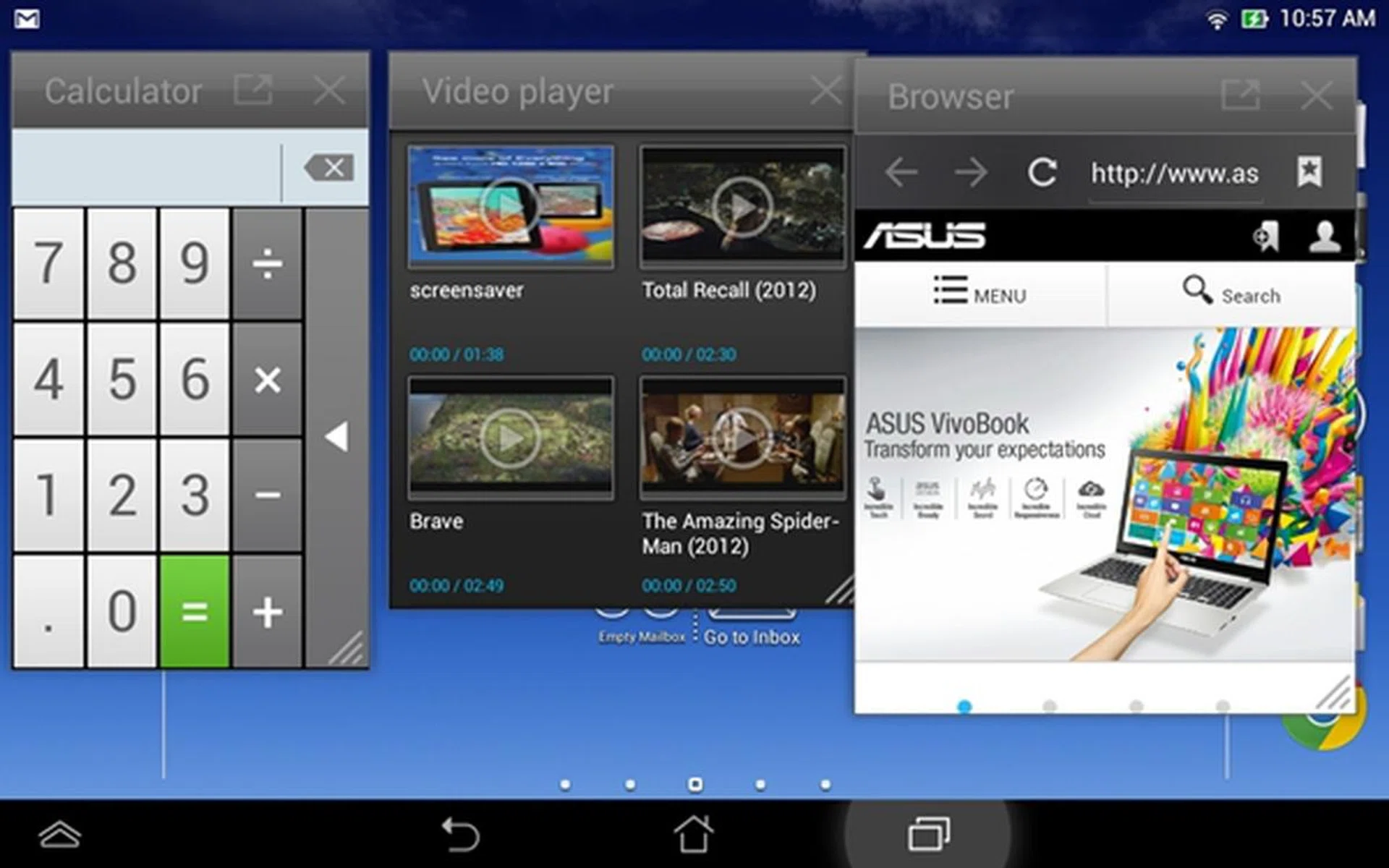Click browser reload icon
The height and width of the screenshot is (868, 1389).
point(1042,173)
